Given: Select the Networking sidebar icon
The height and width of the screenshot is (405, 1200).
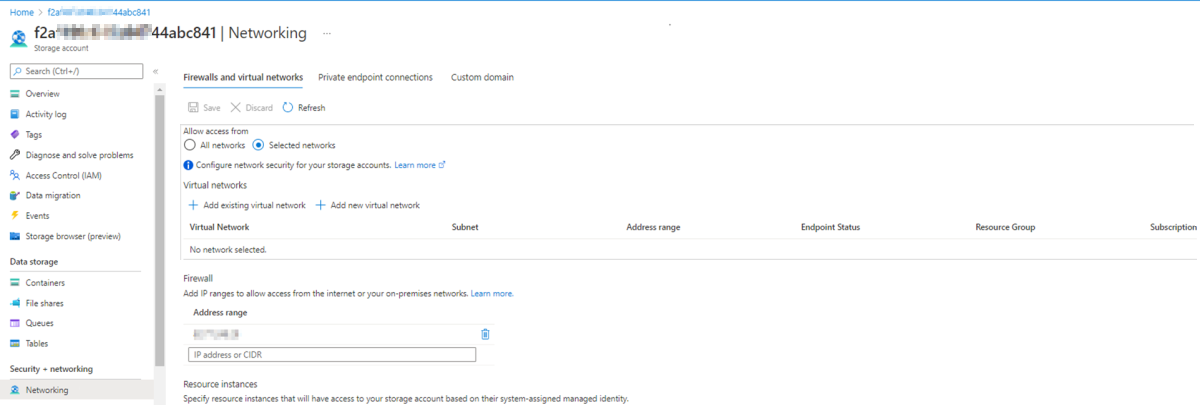Looking at the screenshot, I should click(x=15, y=390).
